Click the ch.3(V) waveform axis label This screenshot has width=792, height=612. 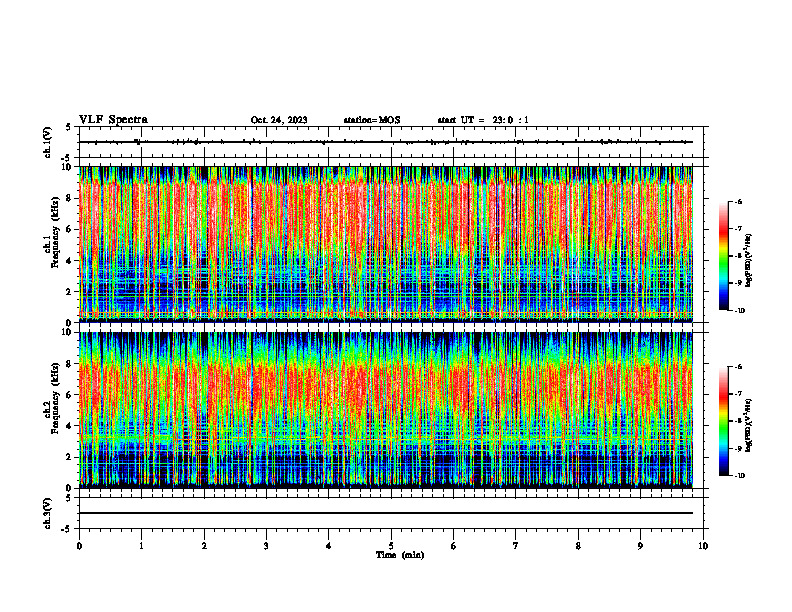click(48, 513)
